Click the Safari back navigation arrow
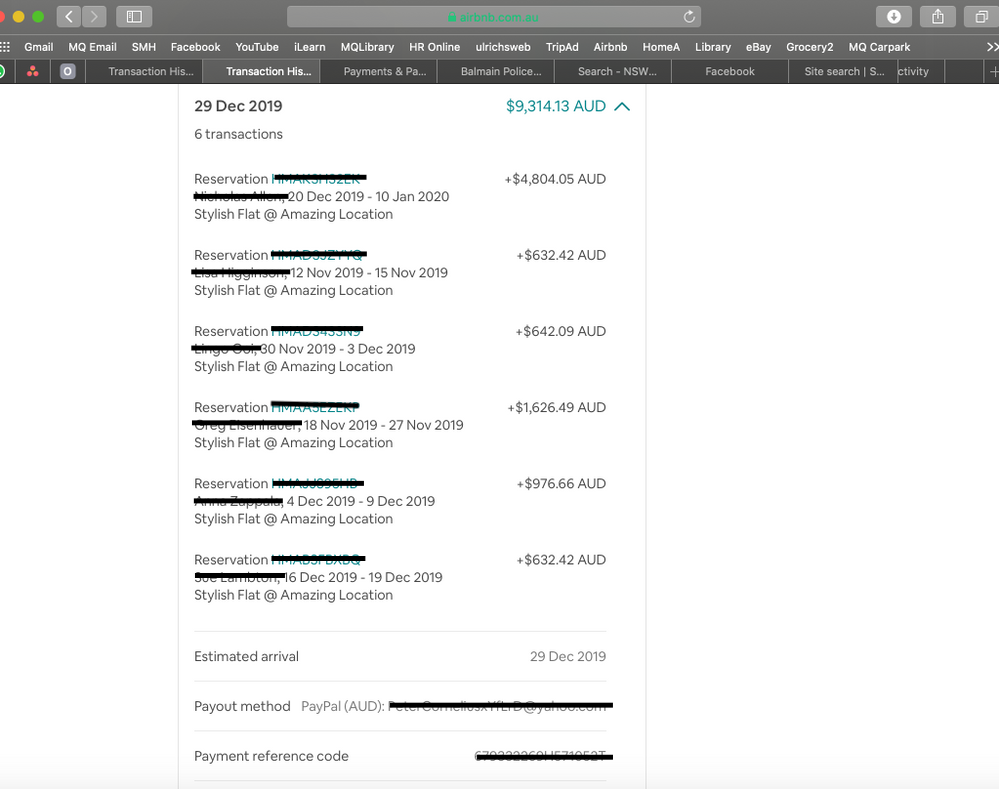The height and width of the screenshot is (789, 999). (68, 16)
